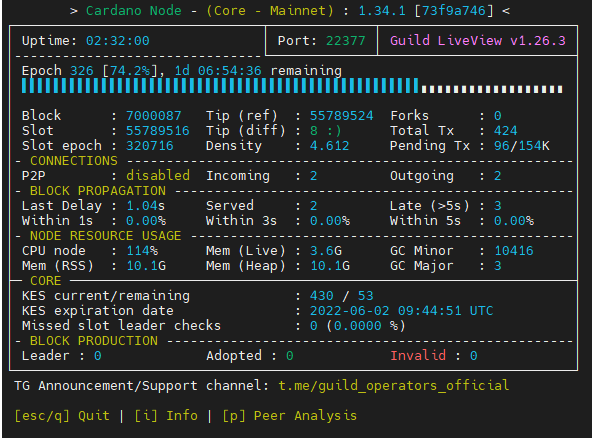Click the Outgoing connections value 2

point(498,176)
